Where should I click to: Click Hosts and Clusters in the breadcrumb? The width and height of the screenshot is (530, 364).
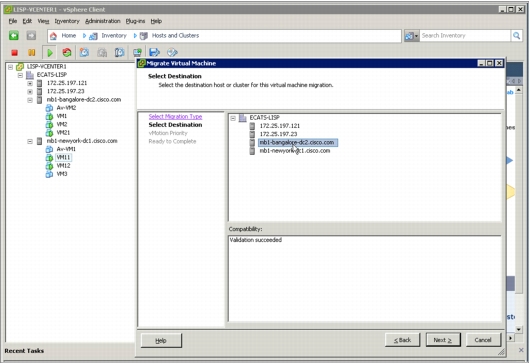(x=175, y=35)
